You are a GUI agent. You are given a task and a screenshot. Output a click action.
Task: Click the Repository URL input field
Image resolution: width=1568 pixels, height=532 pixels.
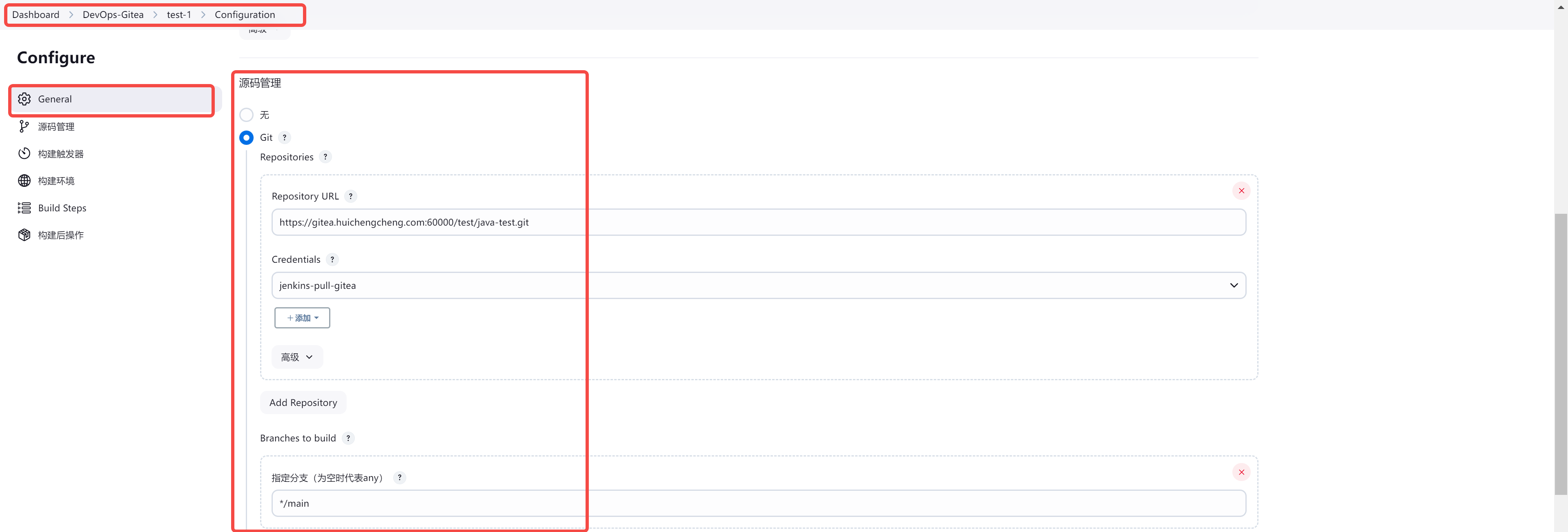[758, 222]
